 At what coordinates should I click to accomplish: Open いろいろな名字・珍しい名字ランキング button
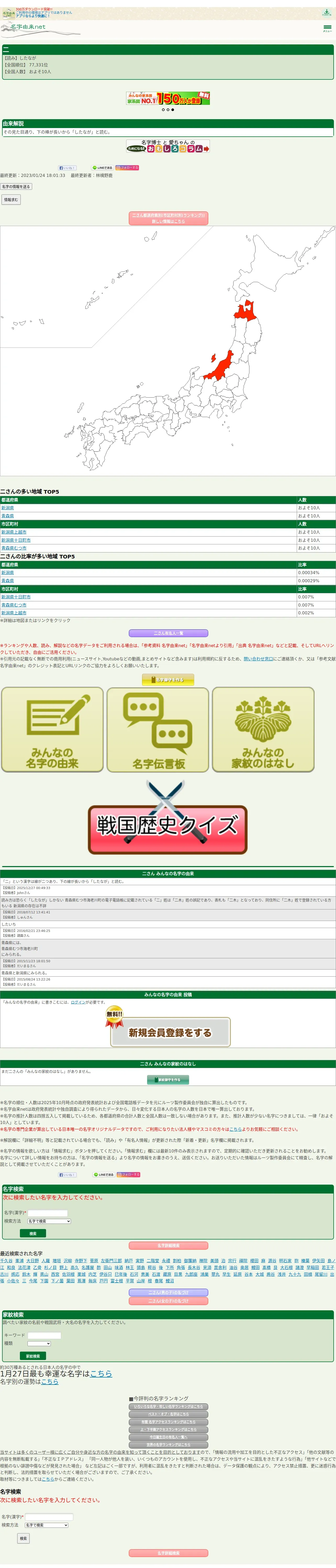tap(168, 1407)
